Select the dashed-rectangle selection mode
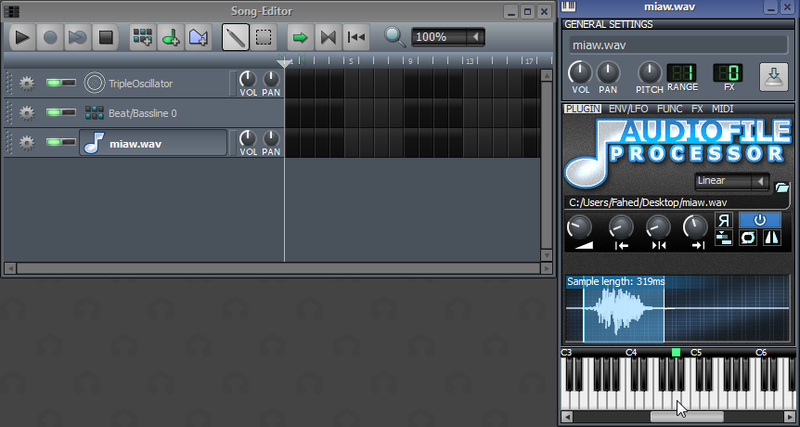800x427 pixels. coord(263,37)
